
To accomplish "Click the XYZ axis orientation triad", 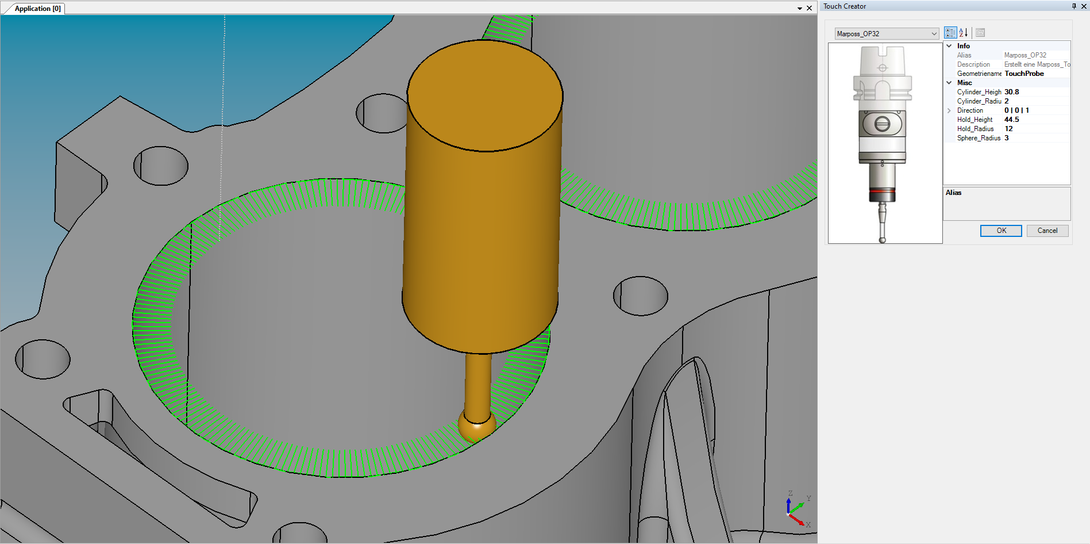I will [x=795, y=509].
